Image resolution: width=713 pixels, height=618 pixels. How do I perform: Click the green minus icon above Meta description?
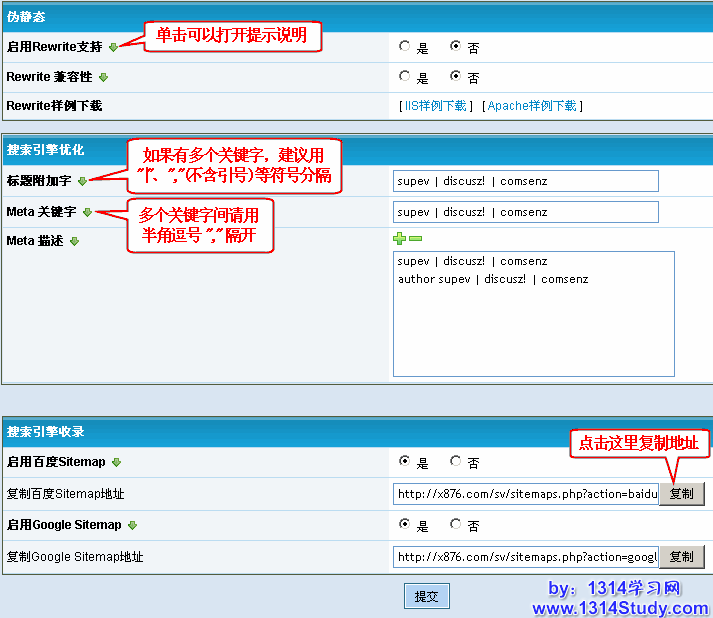[x=416, y=238]
